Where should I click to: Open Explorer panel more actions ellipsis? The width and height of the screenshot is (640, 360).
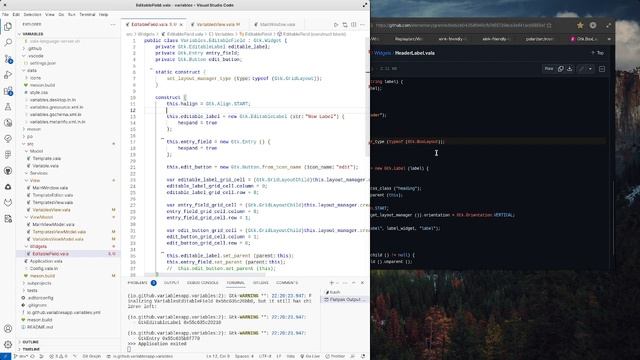pyautogui.click(x=113, y=24)
